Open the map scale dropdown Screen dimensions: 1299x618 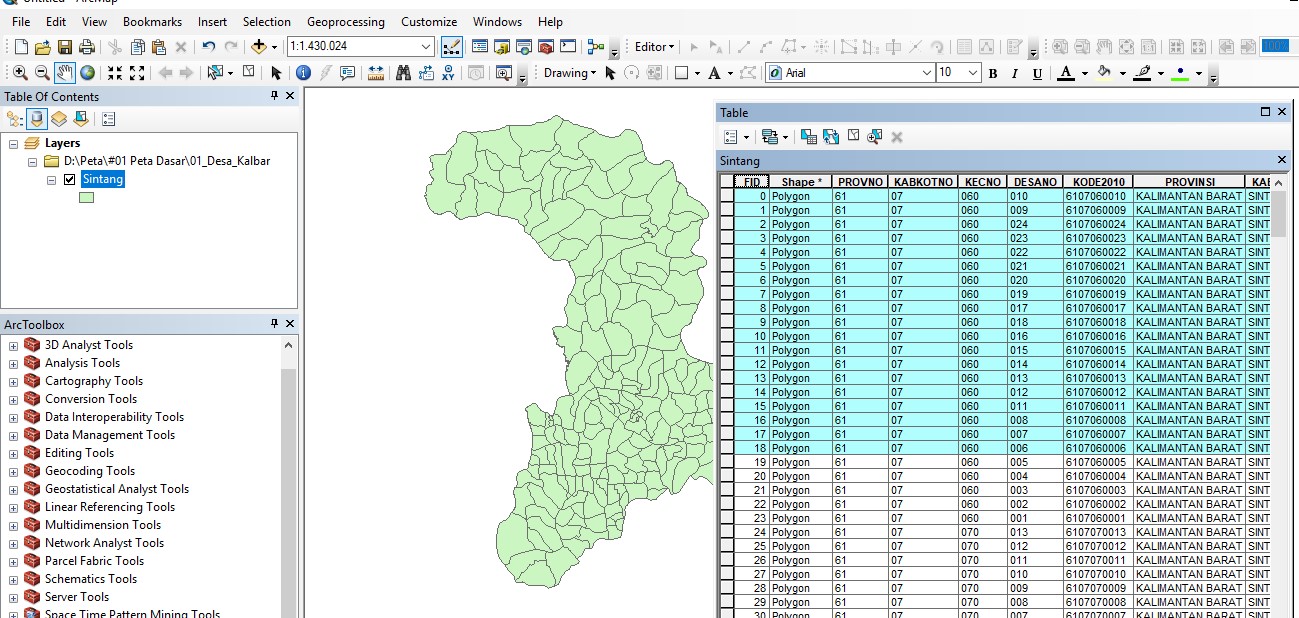tap(424, 46)
